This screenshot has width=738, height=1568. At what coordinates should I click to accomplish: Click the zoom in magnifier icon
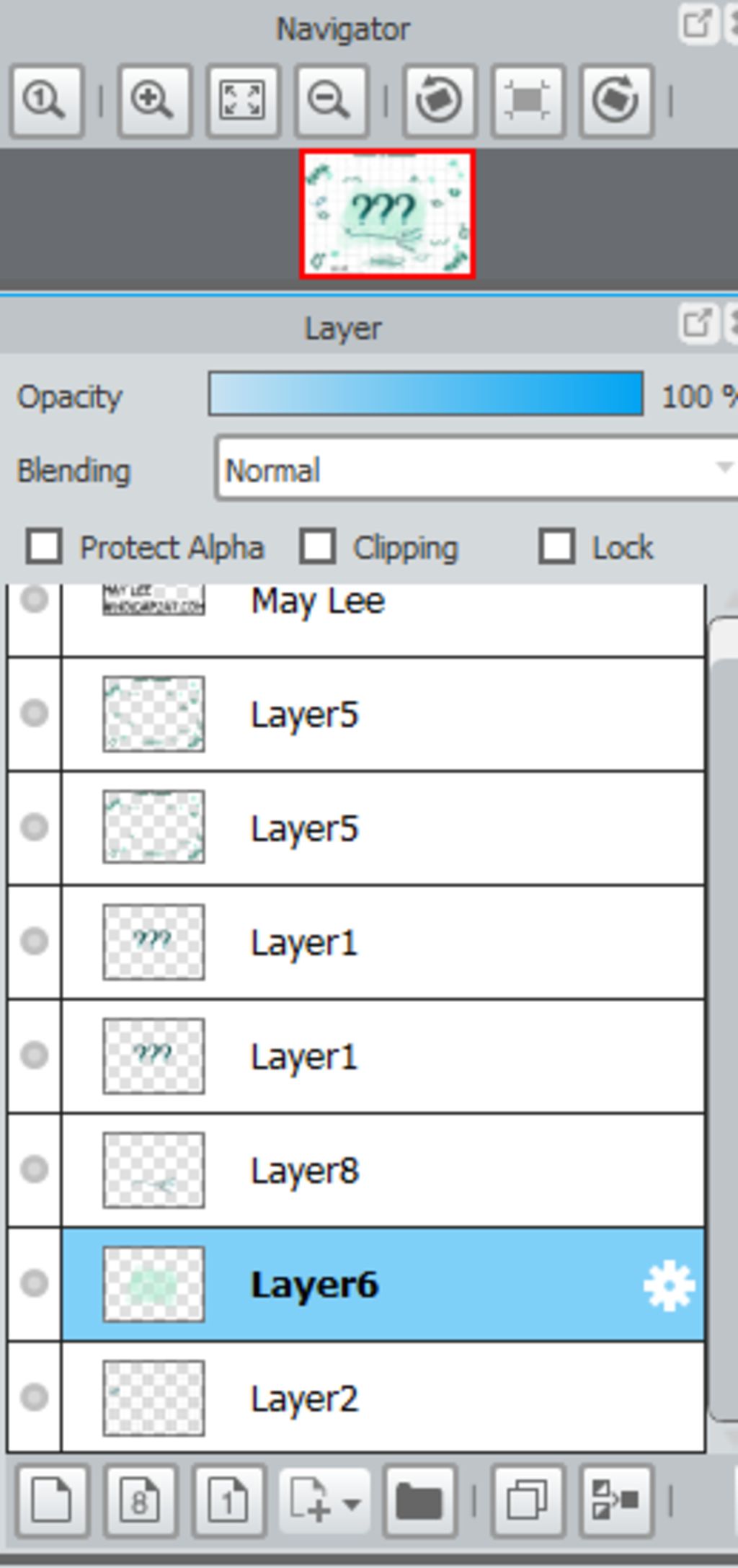[154, 101]
